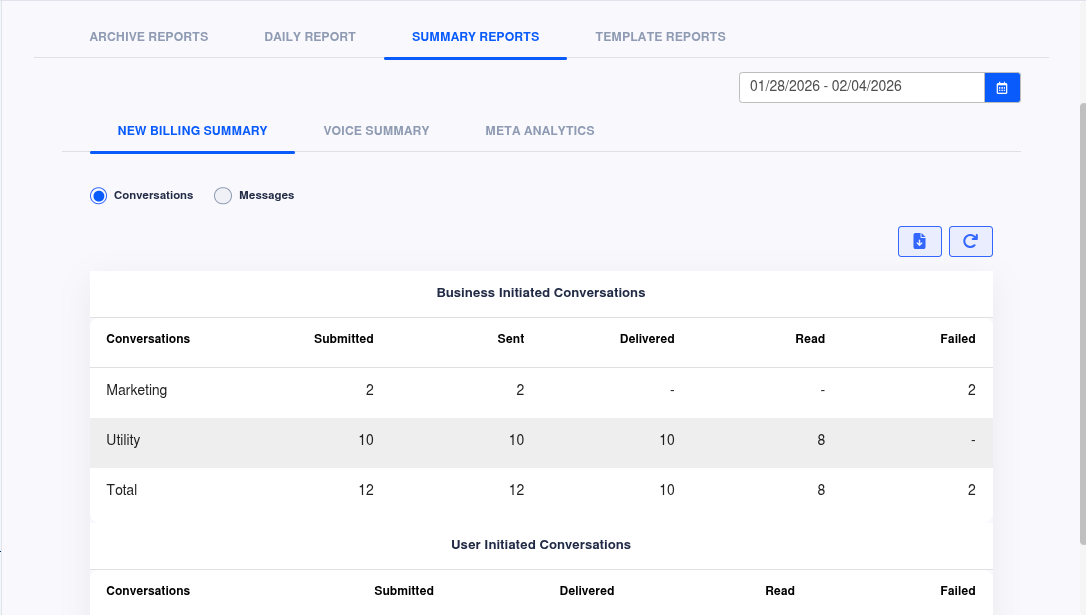Image resolution: width=1086 pixels, height=615 pixels.
Task: Open New Billing Summary sub-tab
Action: [193, 131]
